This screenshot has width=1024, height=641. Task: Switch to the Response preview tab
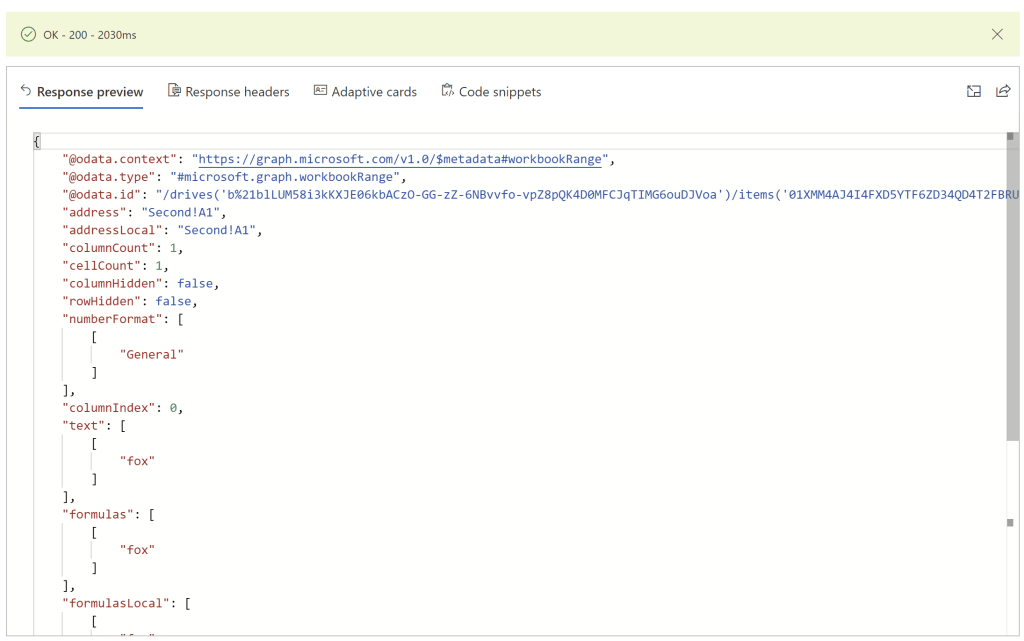(x=90, y=92)
